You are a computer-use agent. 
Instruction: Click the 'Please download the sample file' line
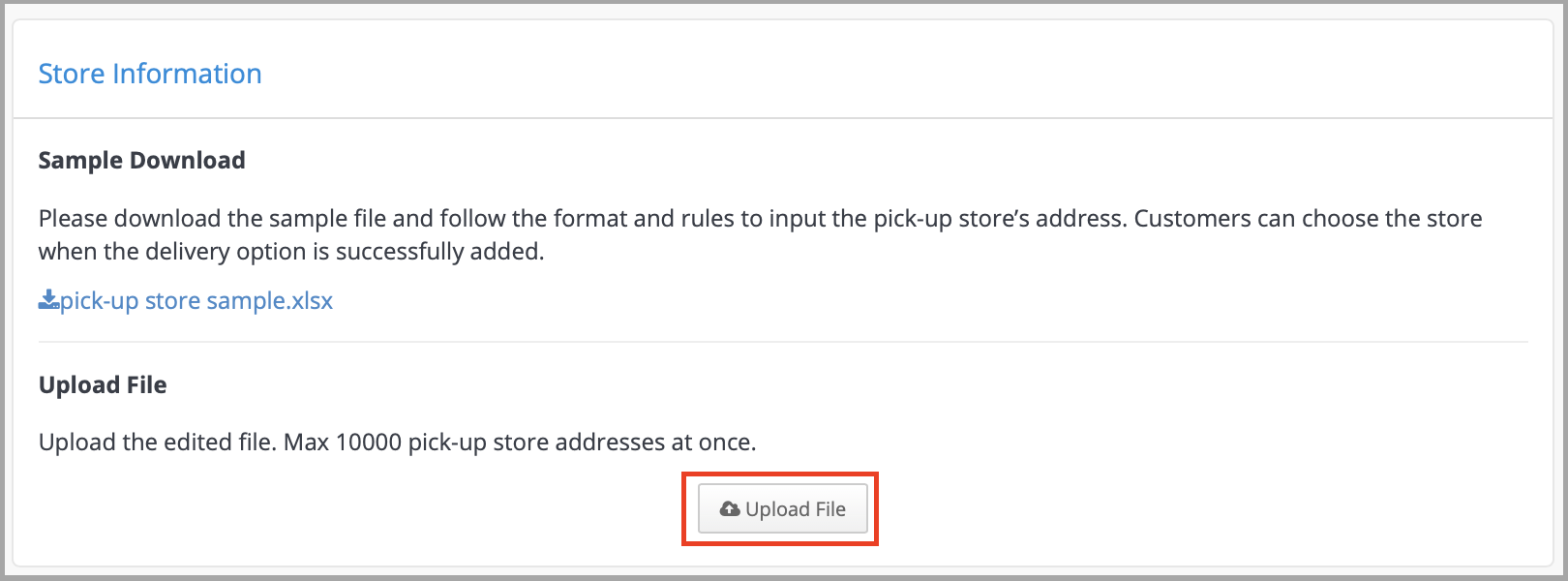[760, 218]
